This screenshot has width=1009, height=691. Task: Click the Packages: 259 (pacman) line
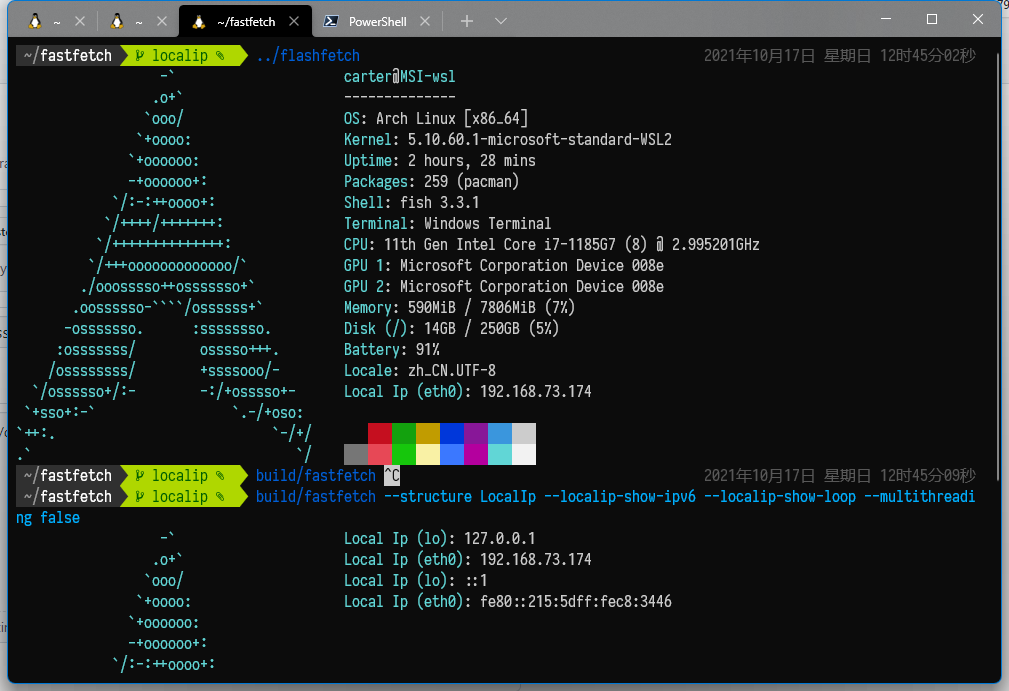432,181
